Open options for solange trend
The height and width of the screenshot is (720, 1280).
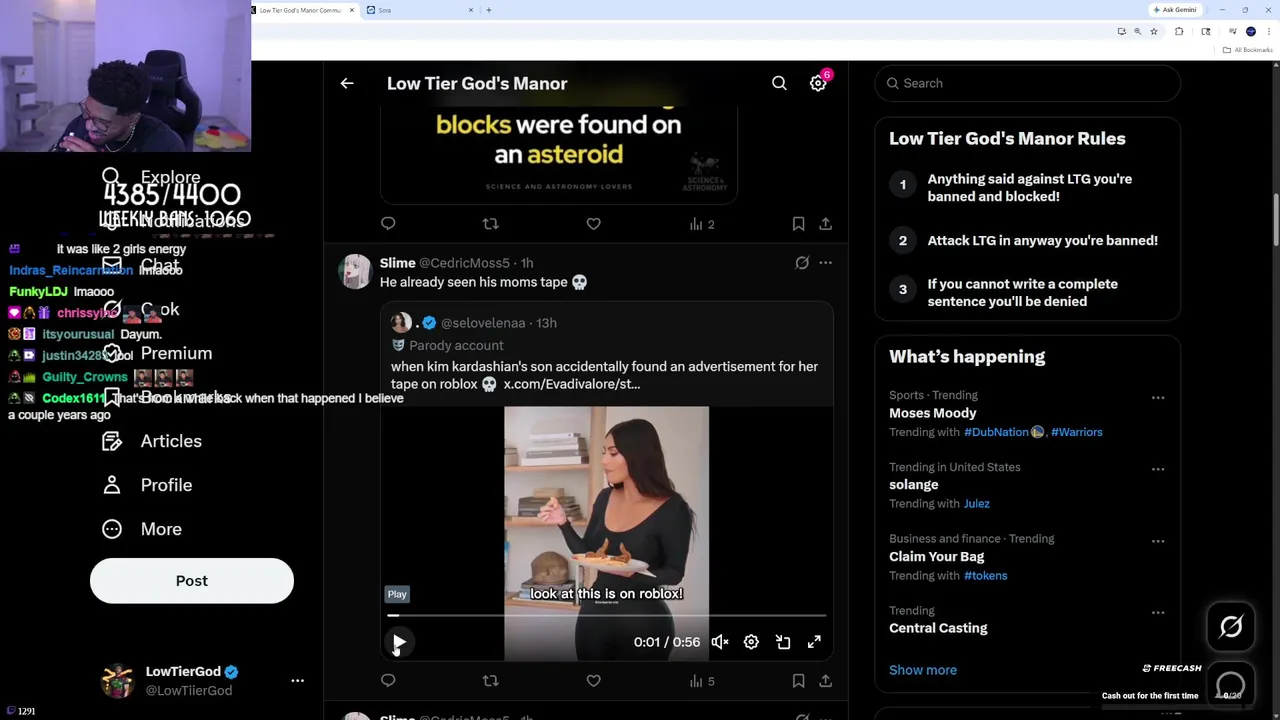[x=1158, y=469]
